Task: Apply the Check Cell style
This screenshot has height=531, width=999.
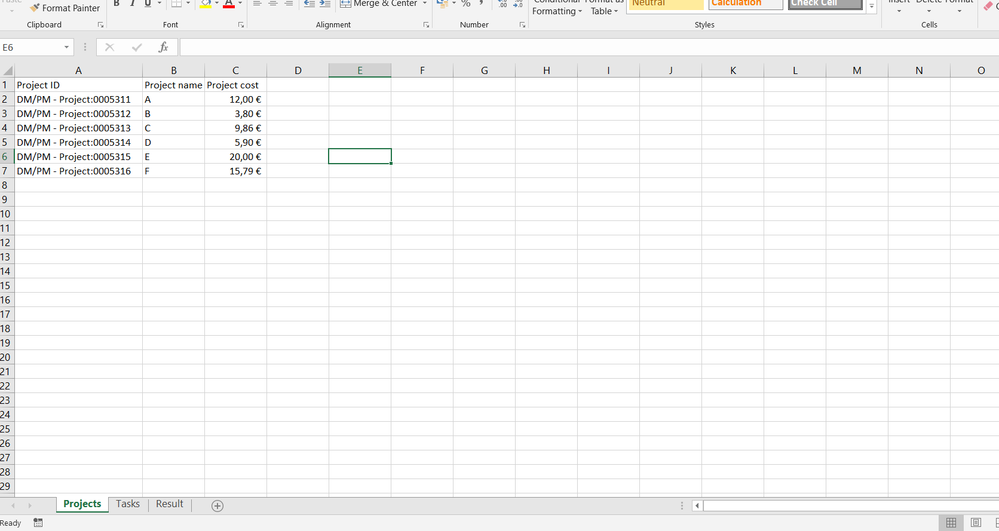Action: pos(825,3)
